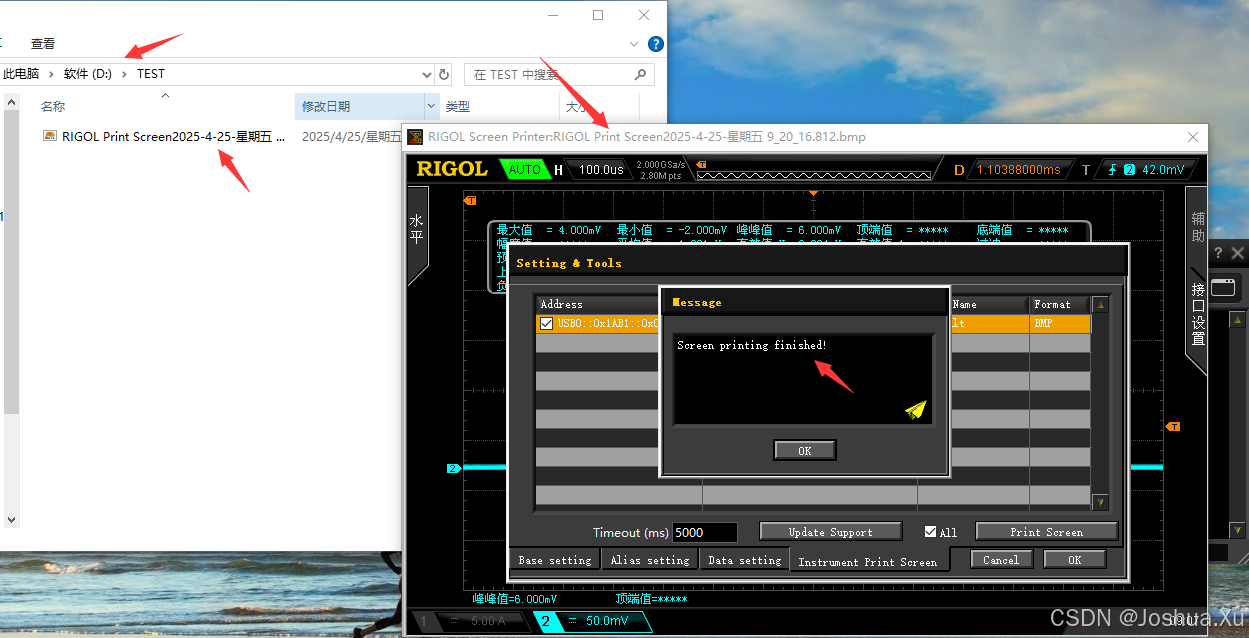Click the D delay value 1.10388000ms
Viewport: 1249px width, 638px height.
tap(1018, 170)
